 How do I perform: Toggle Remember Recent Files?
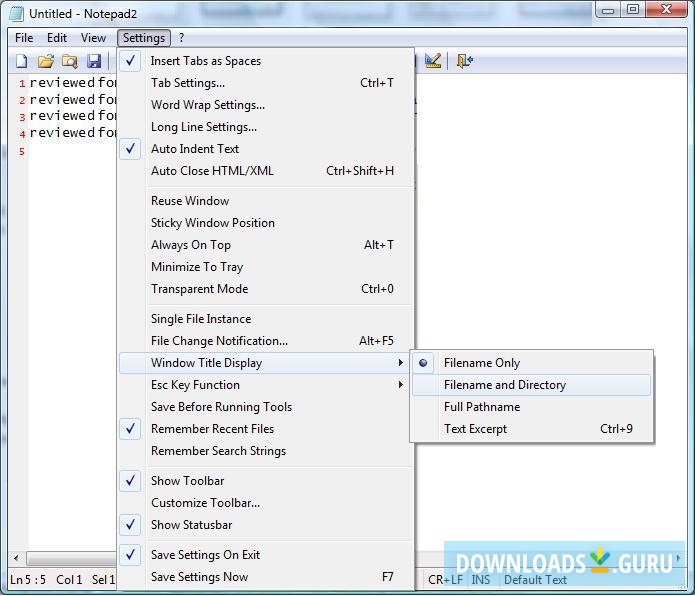point(266,428)
